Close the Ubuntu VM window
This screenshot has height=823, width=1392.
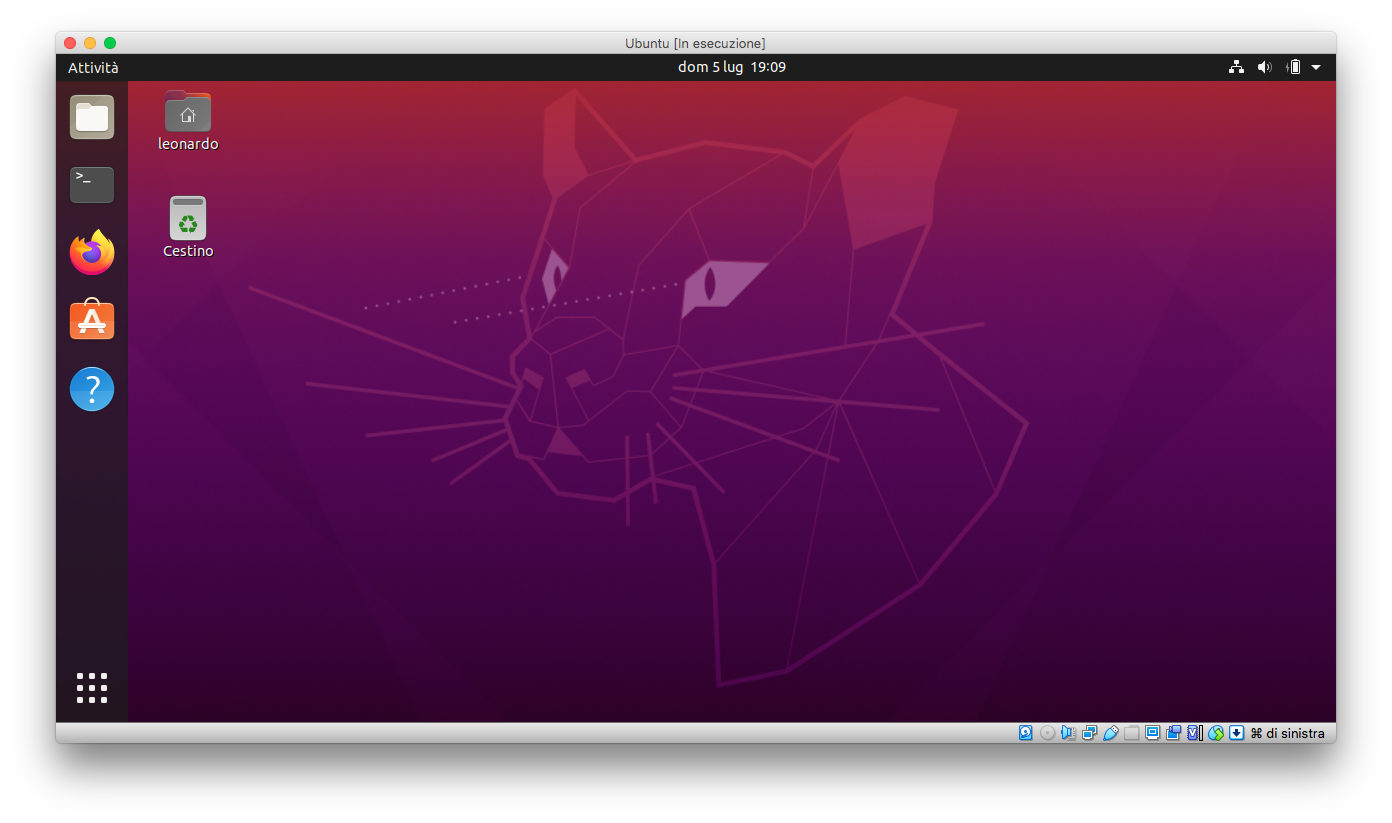tap(70, 43)
